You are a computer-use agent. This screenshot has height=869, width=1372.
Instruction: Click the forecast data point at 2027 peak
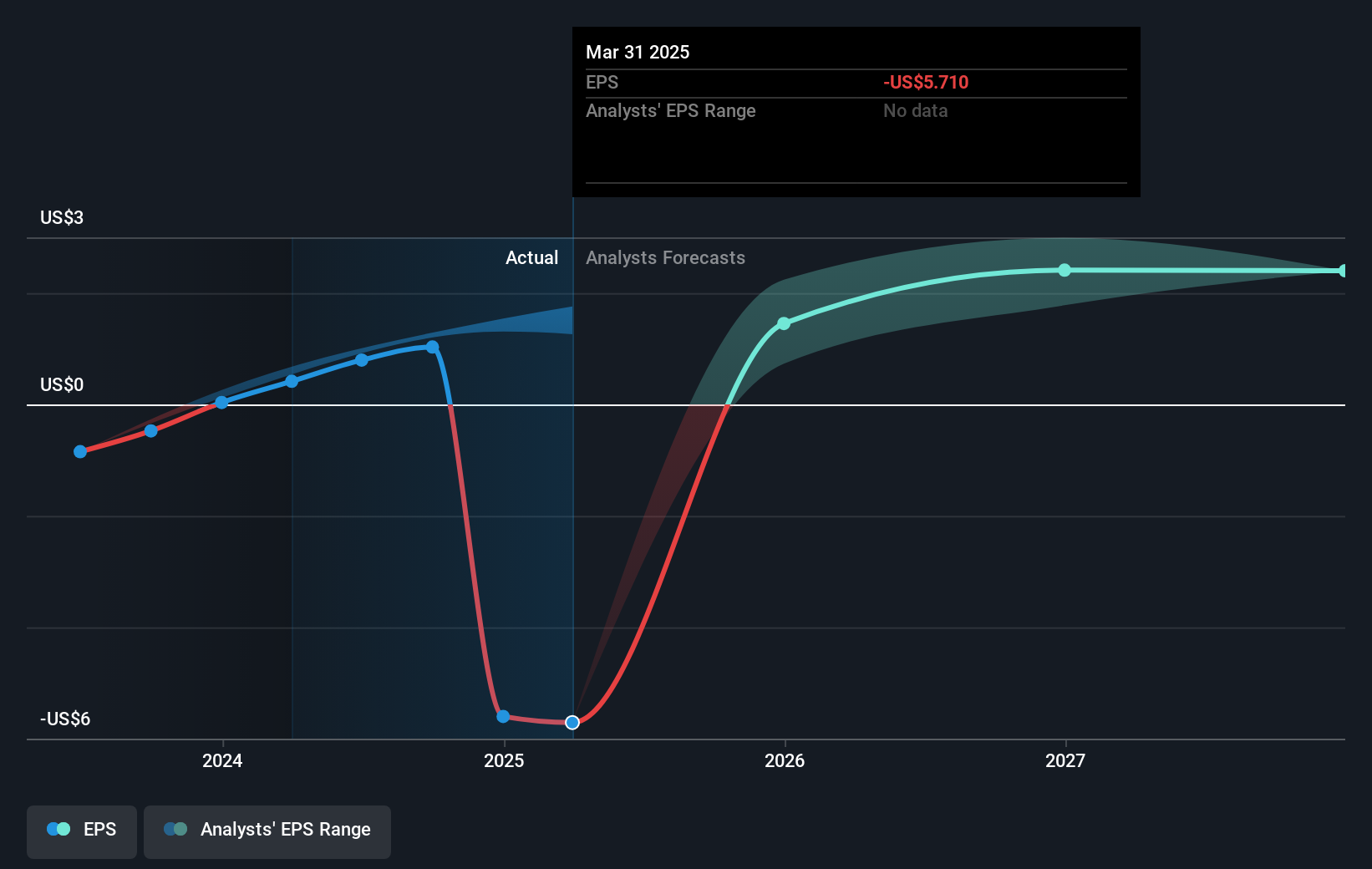pyautogui.click(x=1065, y=269)
